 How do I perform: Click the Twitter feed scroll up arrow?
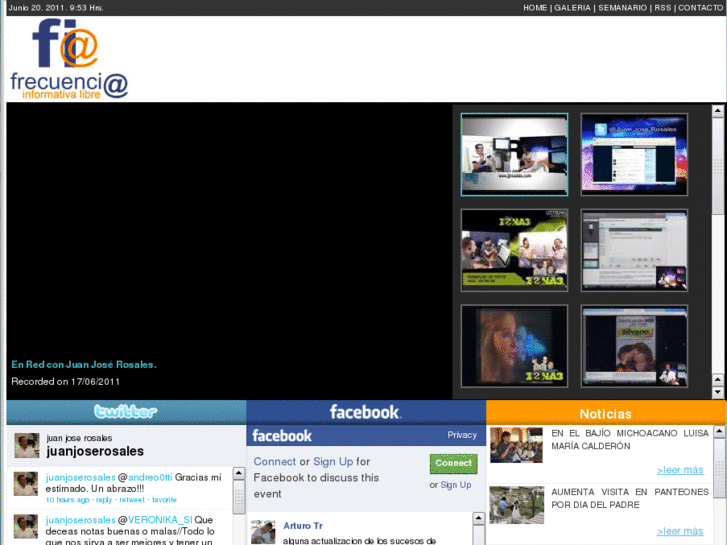coord(239,473)
